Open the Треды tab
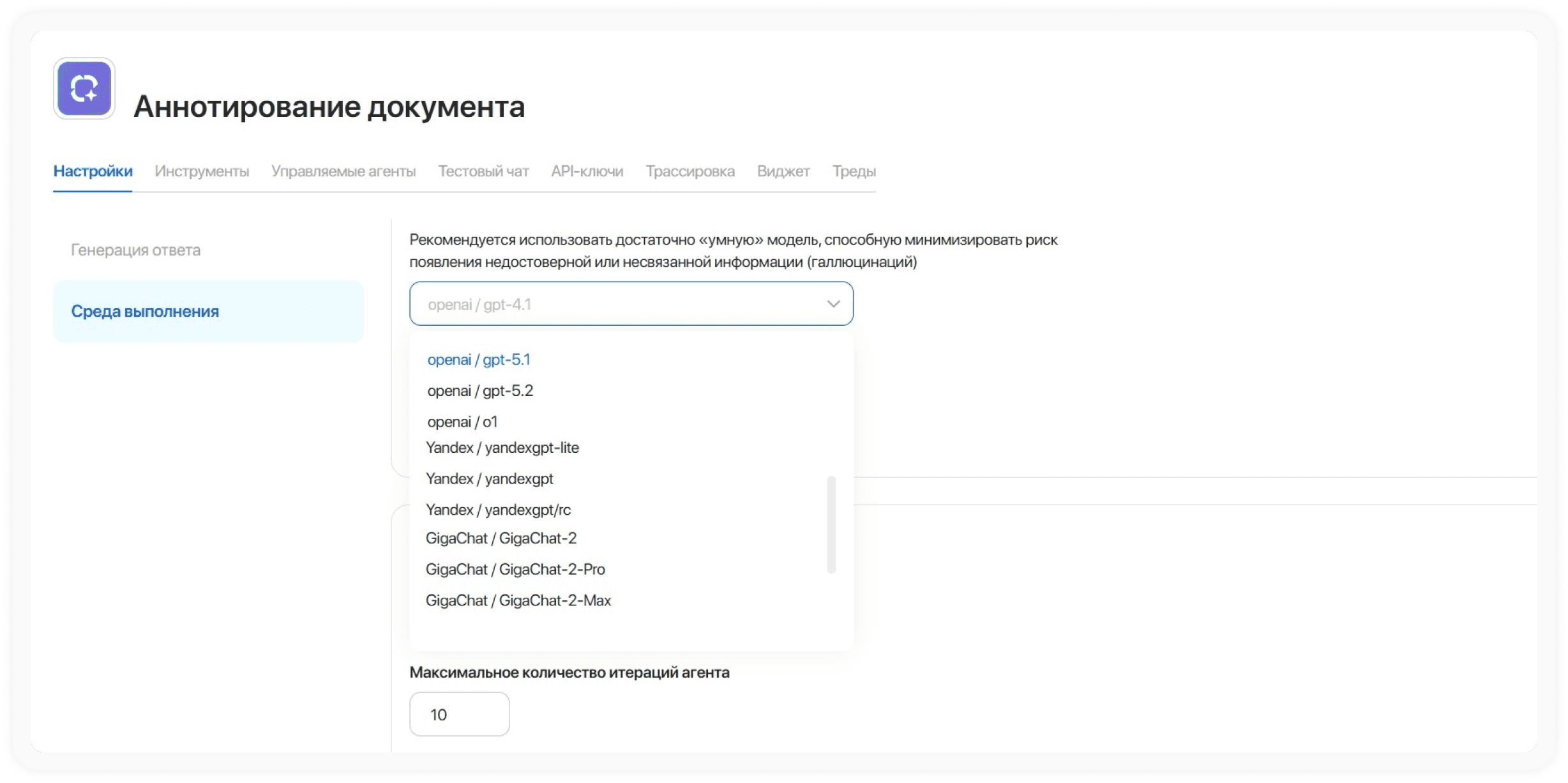 [x=854, y=171]
